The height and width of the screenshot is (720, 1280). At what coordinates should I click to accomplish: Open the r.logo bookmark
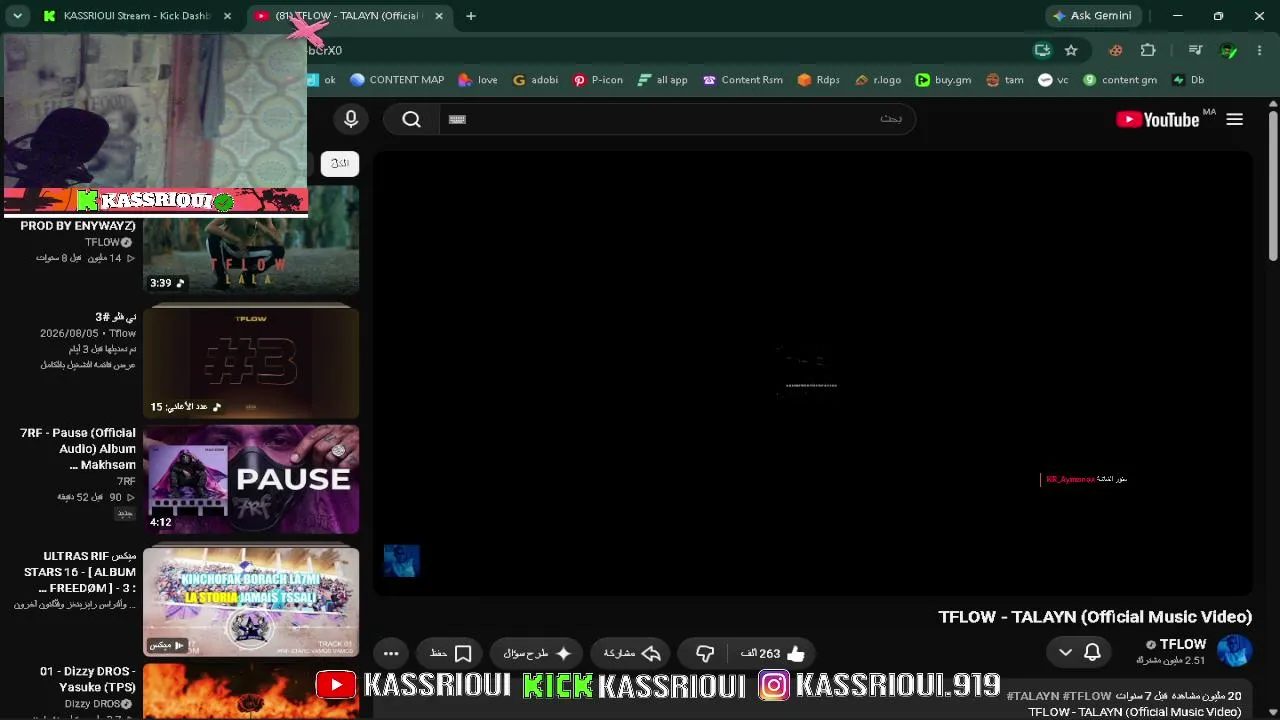click(878, 80)
